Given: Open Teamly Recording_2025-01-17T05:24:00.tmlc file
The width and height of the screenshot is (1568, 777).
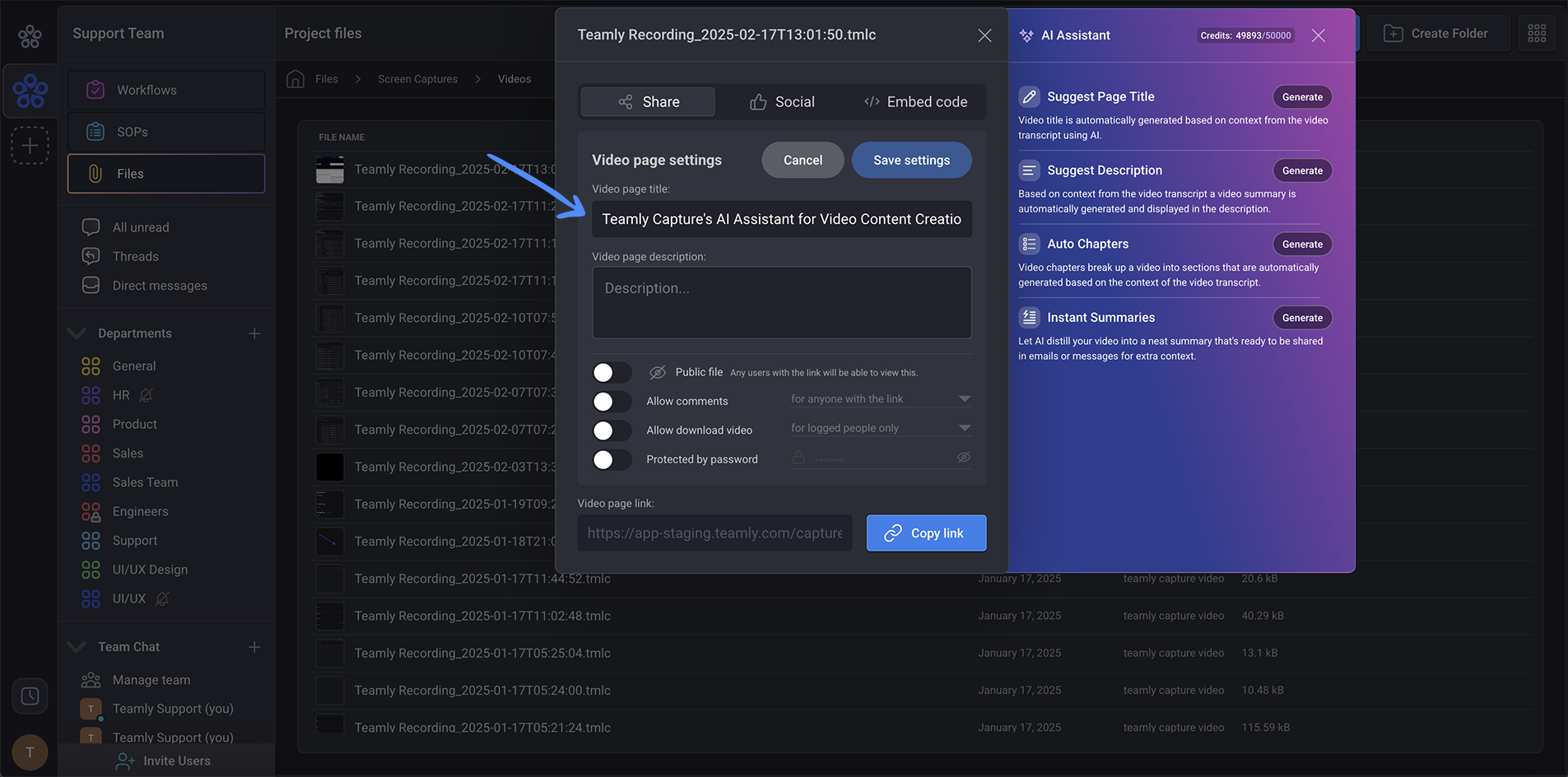Looking at the screenshot, I should click(x=482, y=691).
